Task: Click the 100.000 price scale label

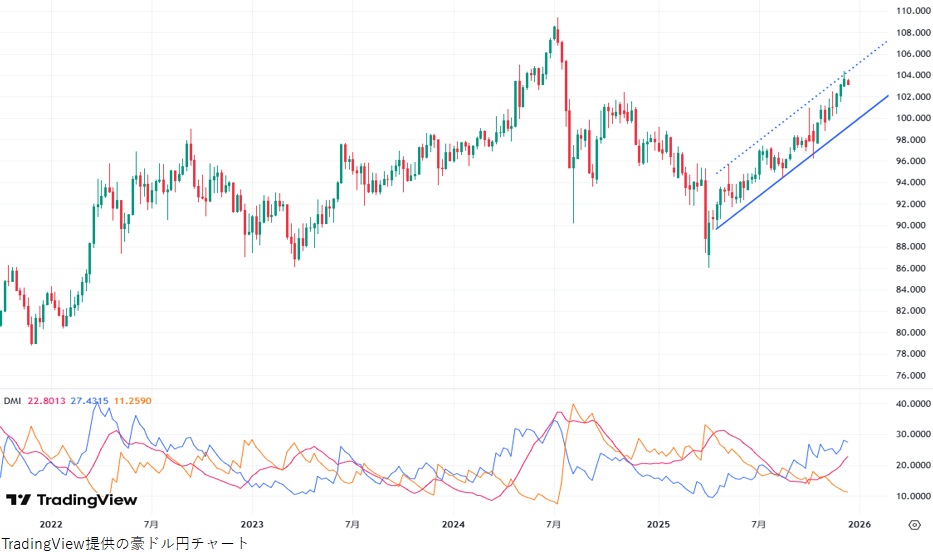Action: pos(914,118)
